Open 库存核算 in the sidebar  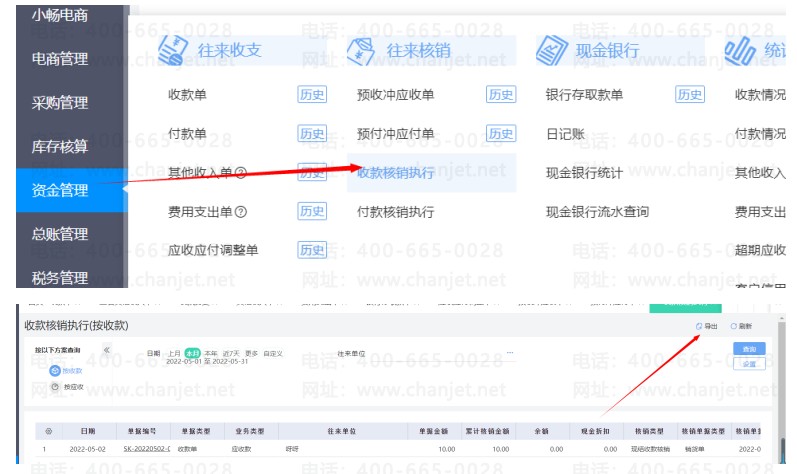(x=60, y=146)
